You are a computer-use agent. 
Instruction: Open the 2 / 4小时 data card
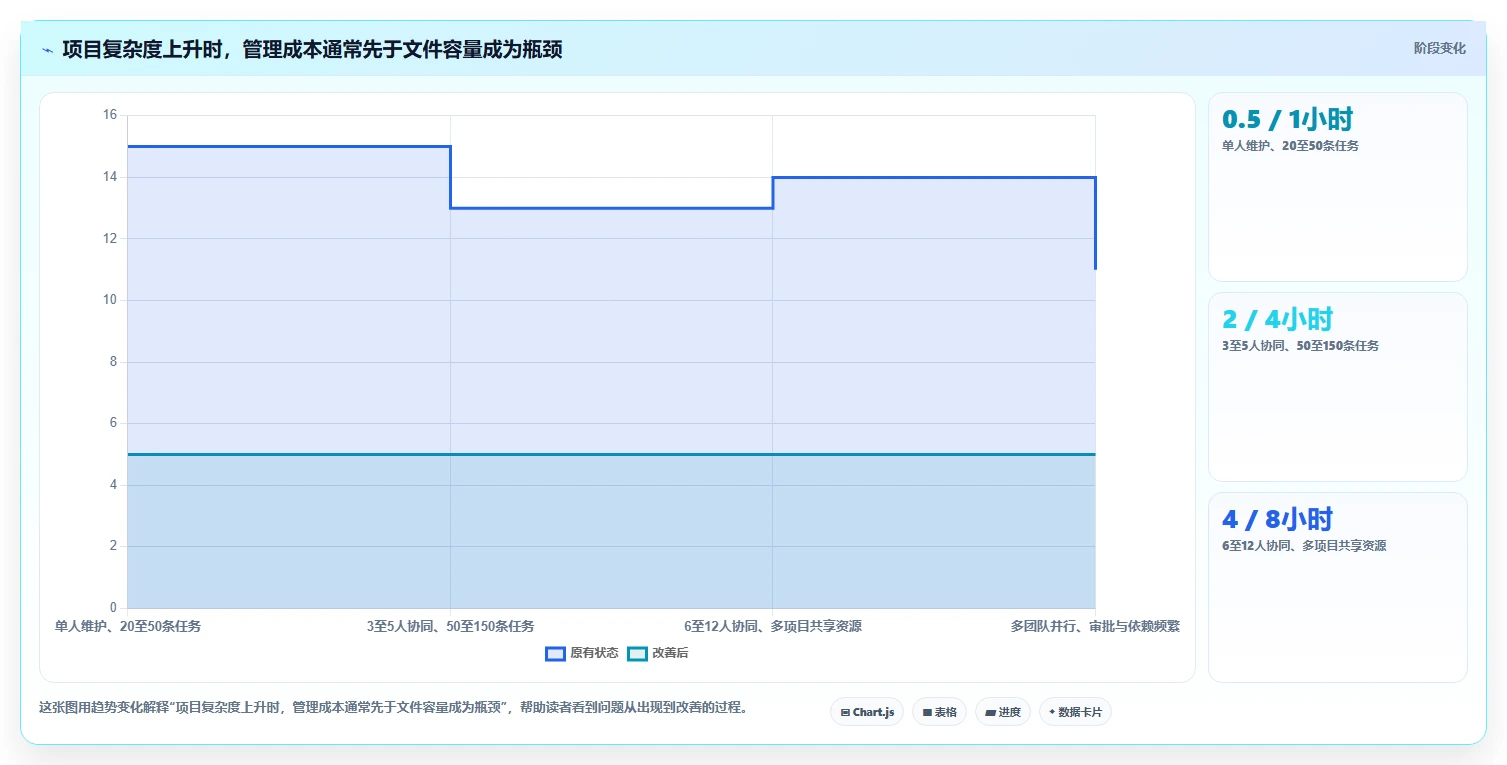tap(1338, 387)
